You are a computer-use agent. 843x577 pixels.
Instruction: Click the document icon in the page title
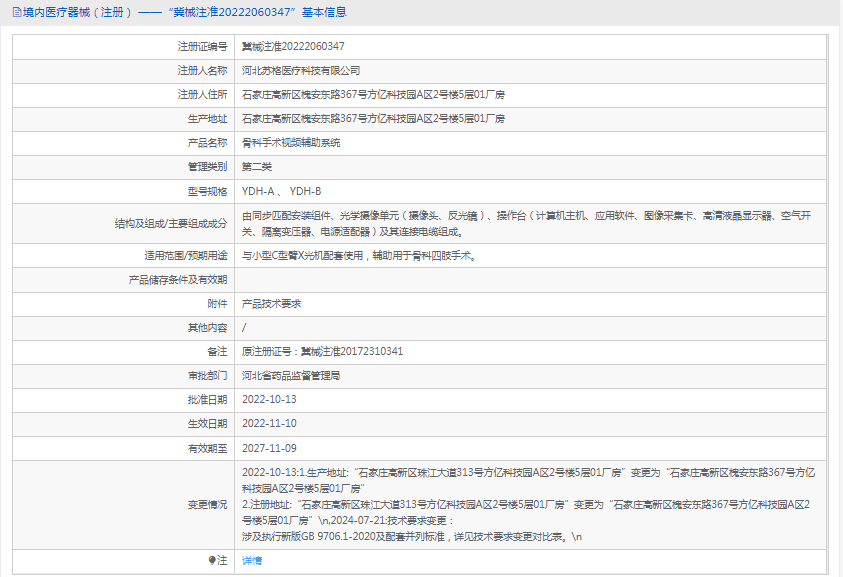[17, 12]
